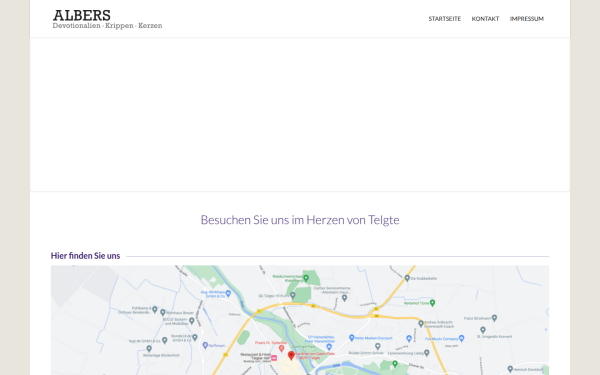Click the Aug. Winkhaus GmbH marker
Screen dimensions: 600x375
(228, 293)
